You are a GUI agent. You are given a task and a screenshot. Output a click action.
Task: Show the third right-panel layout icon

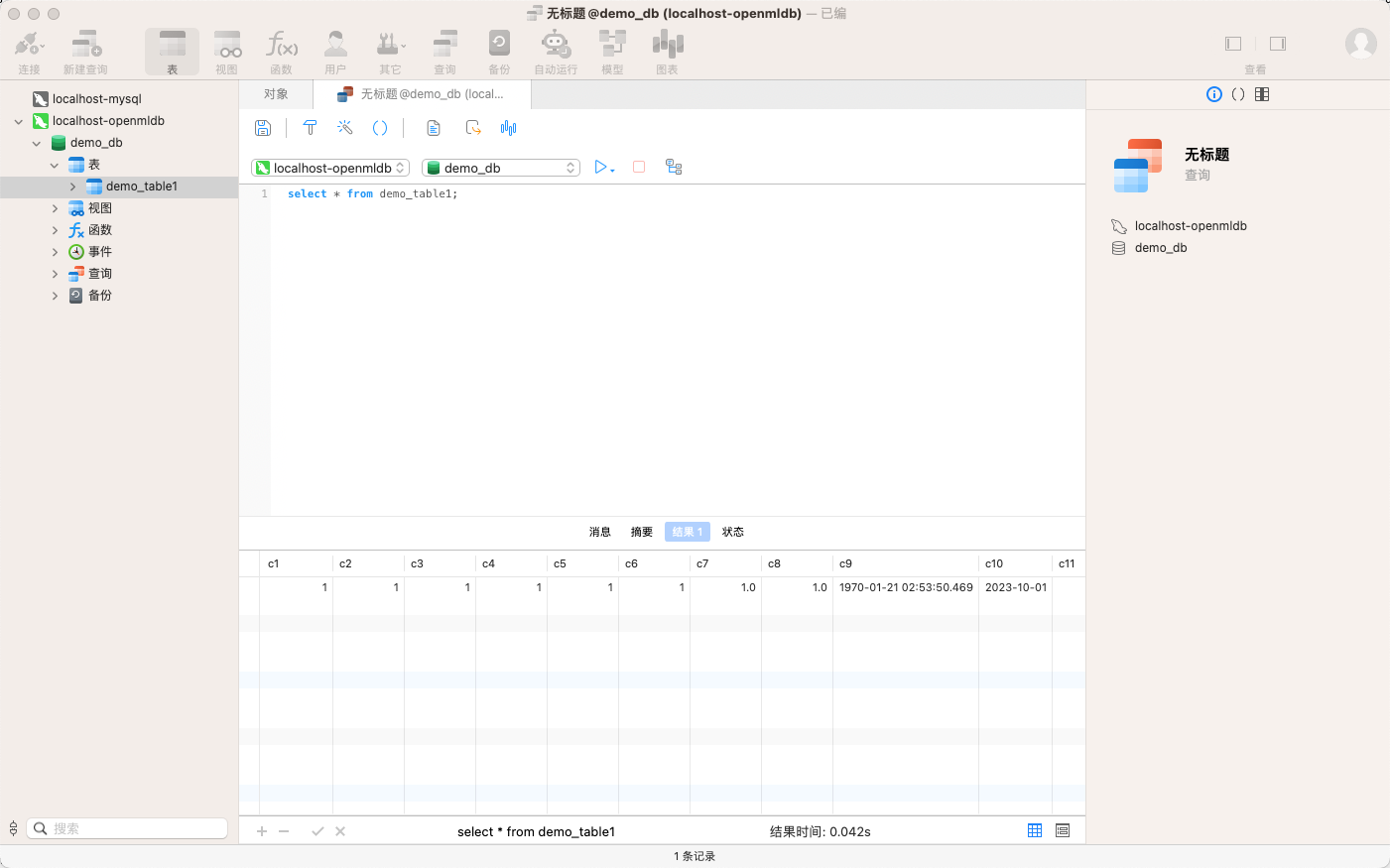coord(1262,94)
